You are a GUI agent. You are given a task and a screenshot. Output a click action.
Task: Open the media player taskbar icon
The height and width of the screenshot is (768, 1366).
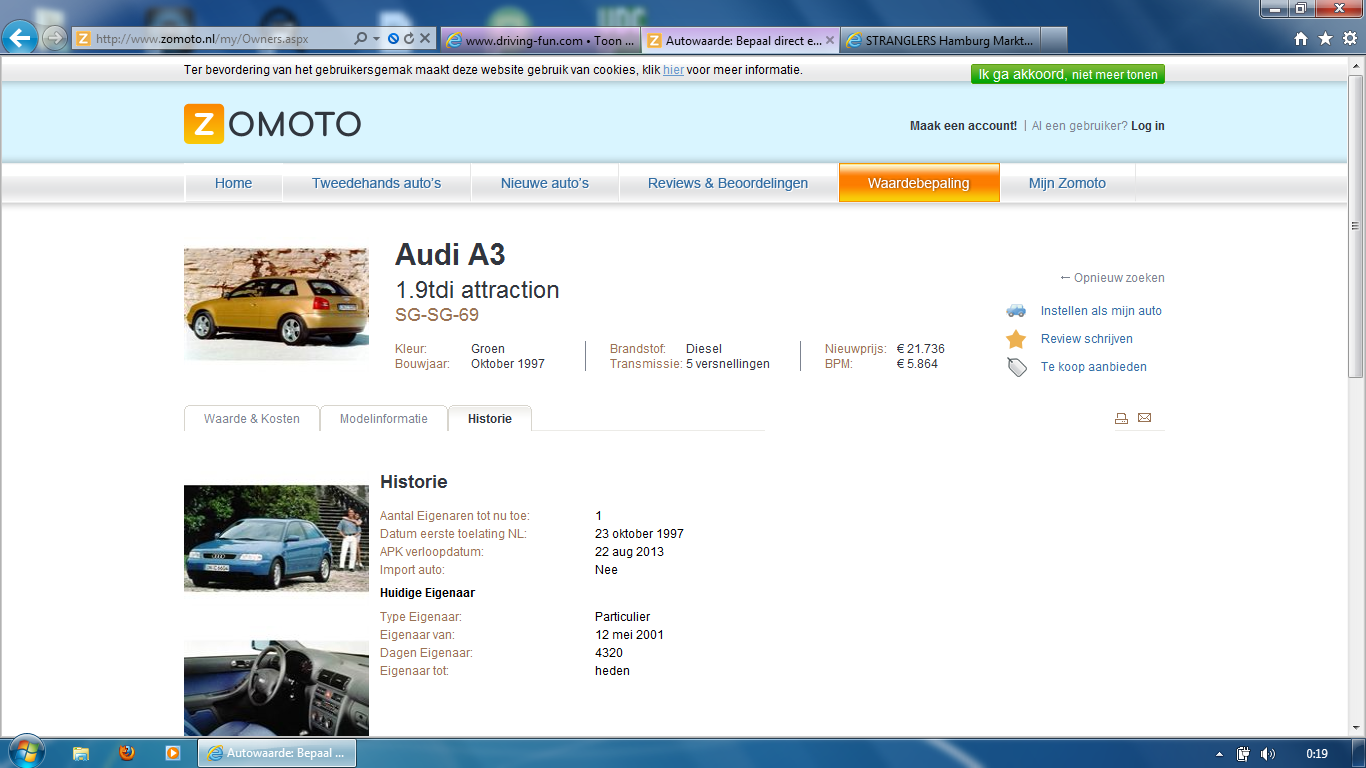pyautogui.click(x=173, y=753)
